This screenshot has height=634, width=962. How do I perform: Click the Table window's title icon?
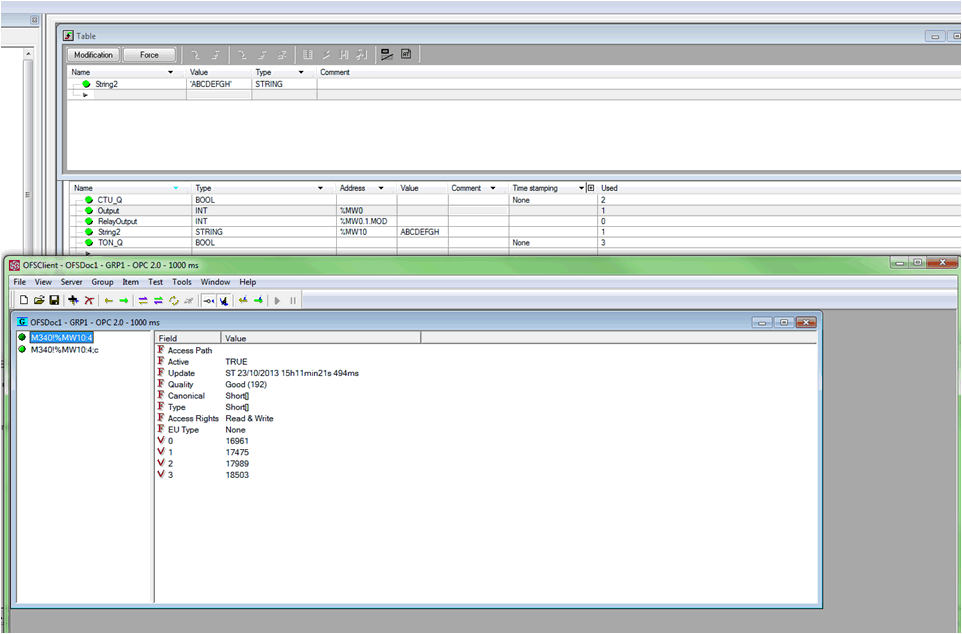tap(68, 36)
